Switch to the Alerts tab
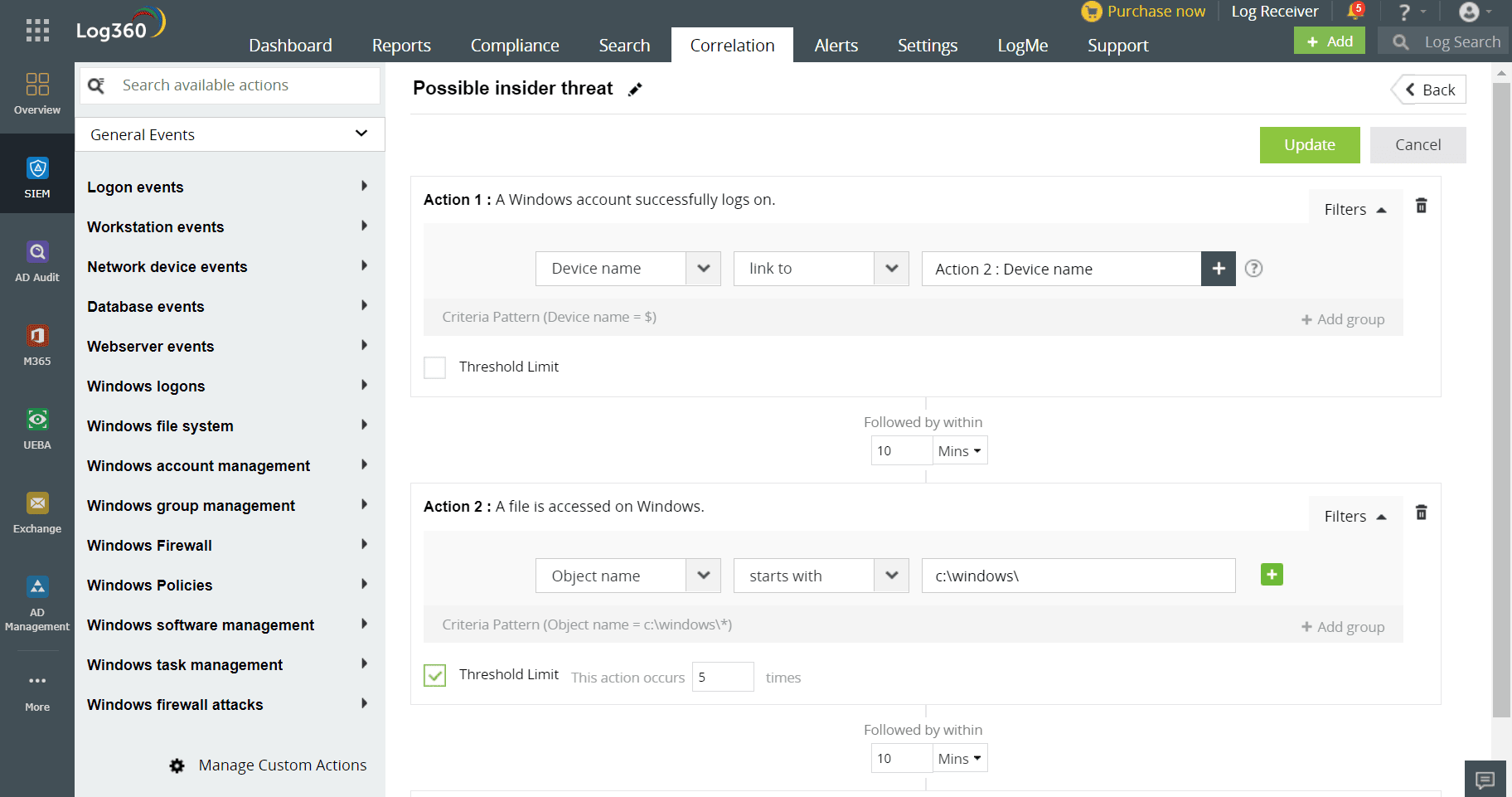 coord(836,46)
